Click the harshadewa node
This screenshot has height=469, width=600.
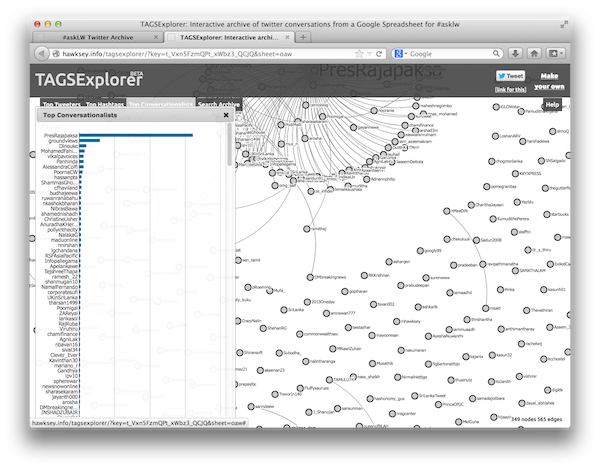click(523, 142)
